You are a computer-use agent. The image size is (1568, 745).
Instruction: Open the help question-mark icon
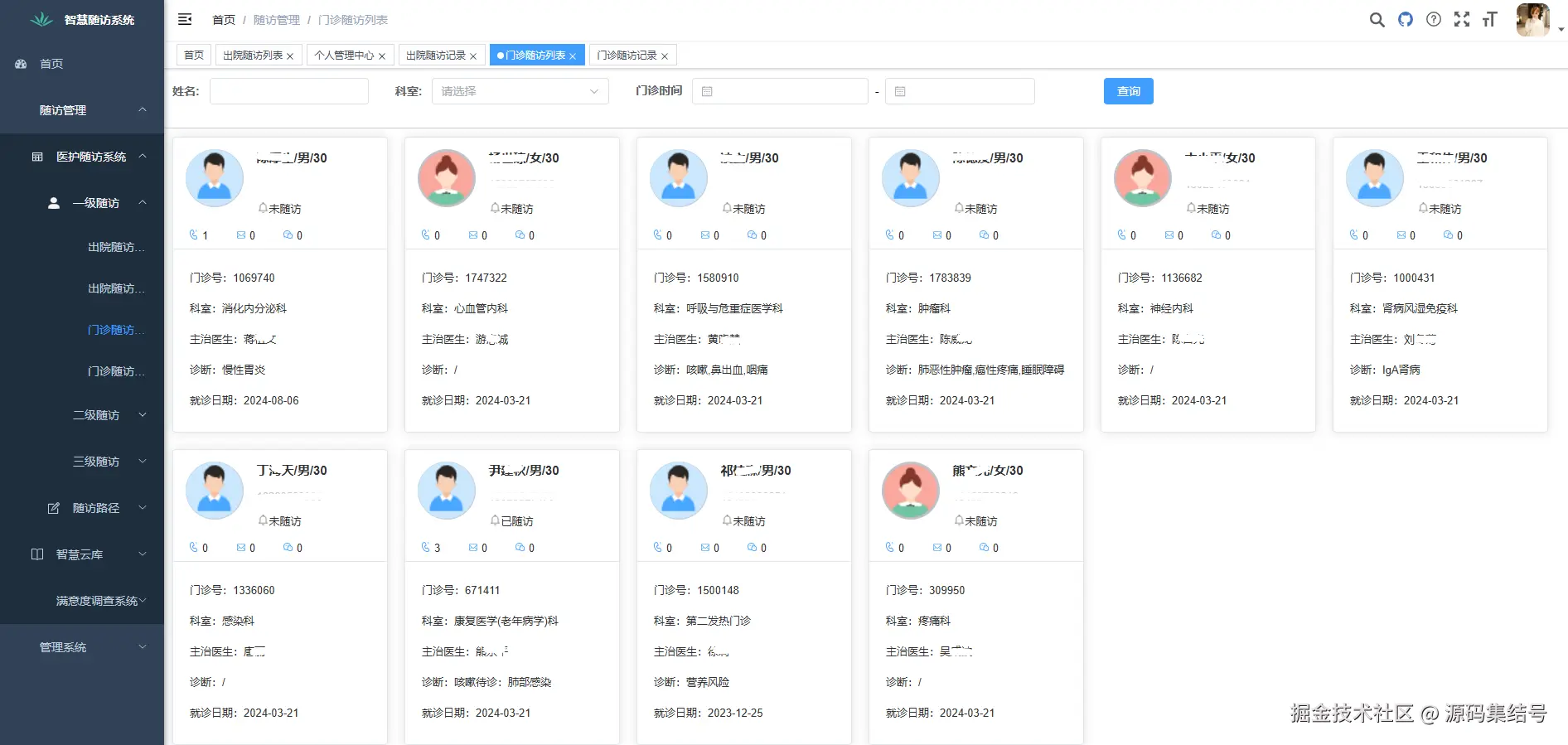coord(1433,19)
